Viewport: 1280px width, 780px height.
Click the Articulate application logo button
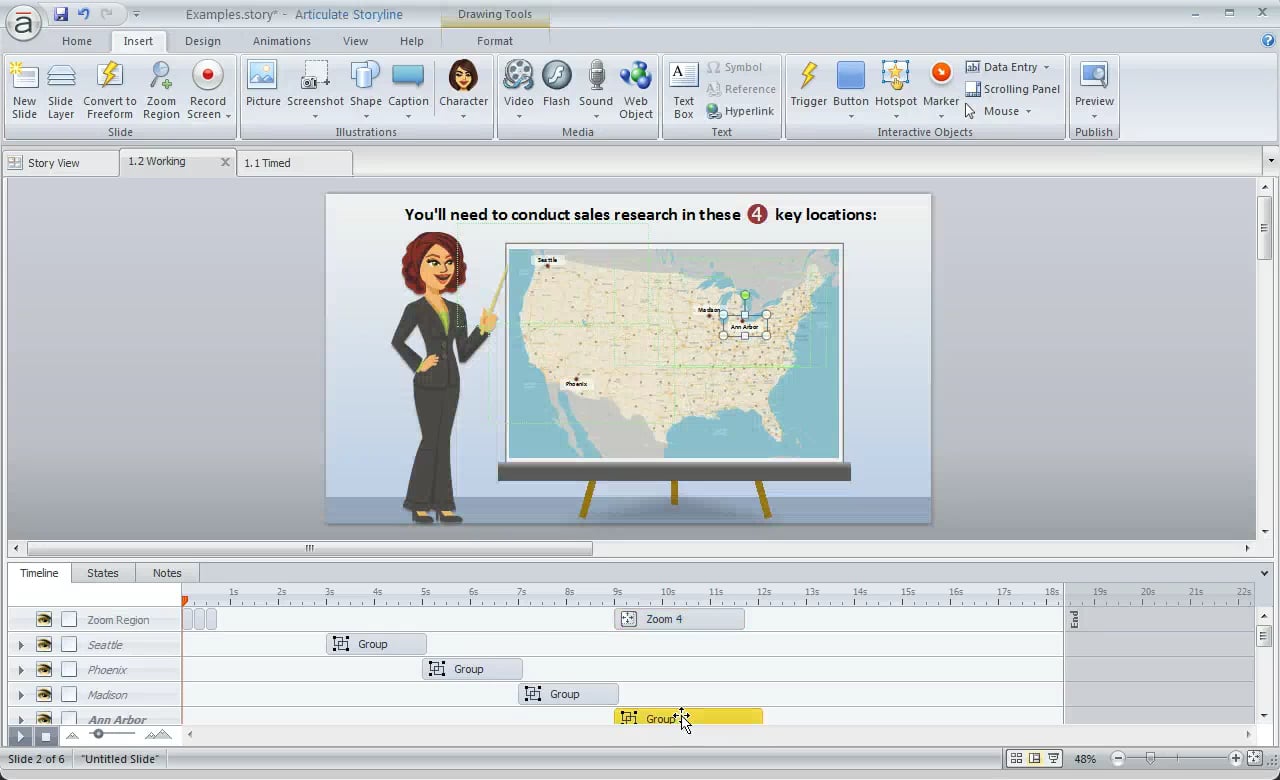(22, 22)
